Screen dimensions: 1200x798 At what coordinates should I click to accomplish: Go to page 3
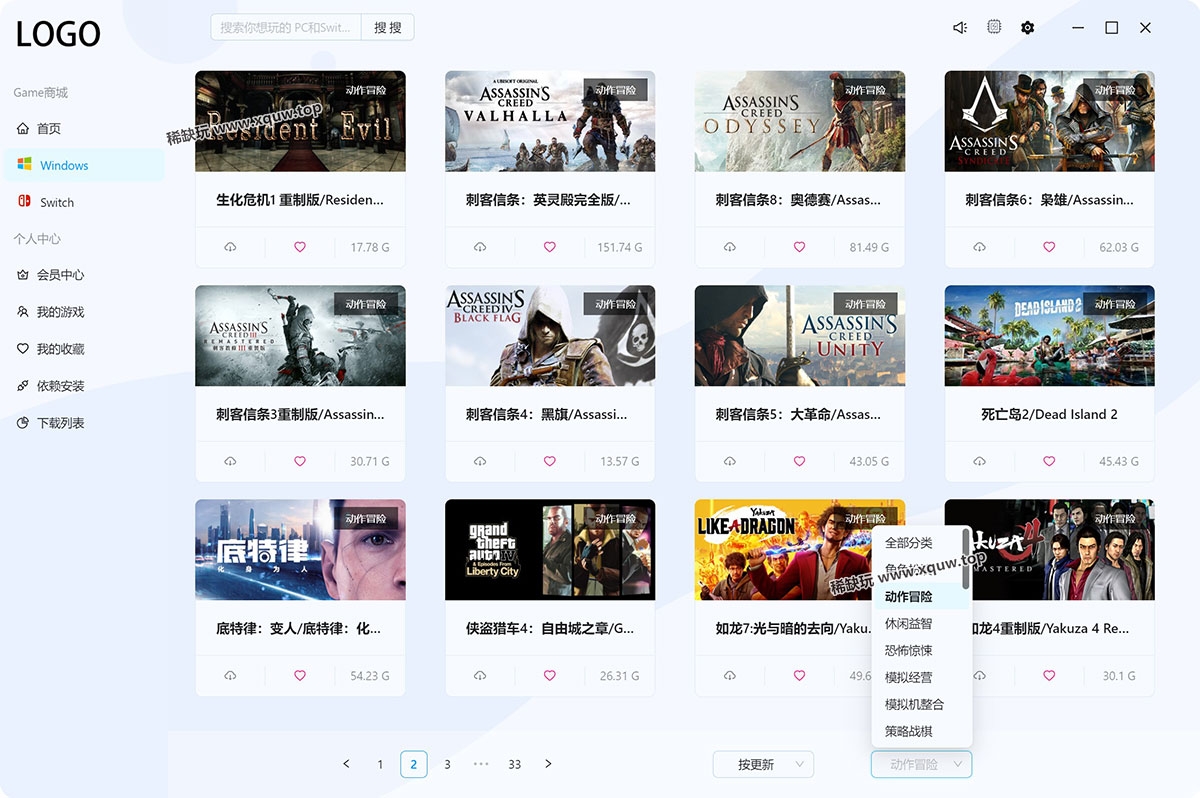pyautogui.click(x=447, y=764)
